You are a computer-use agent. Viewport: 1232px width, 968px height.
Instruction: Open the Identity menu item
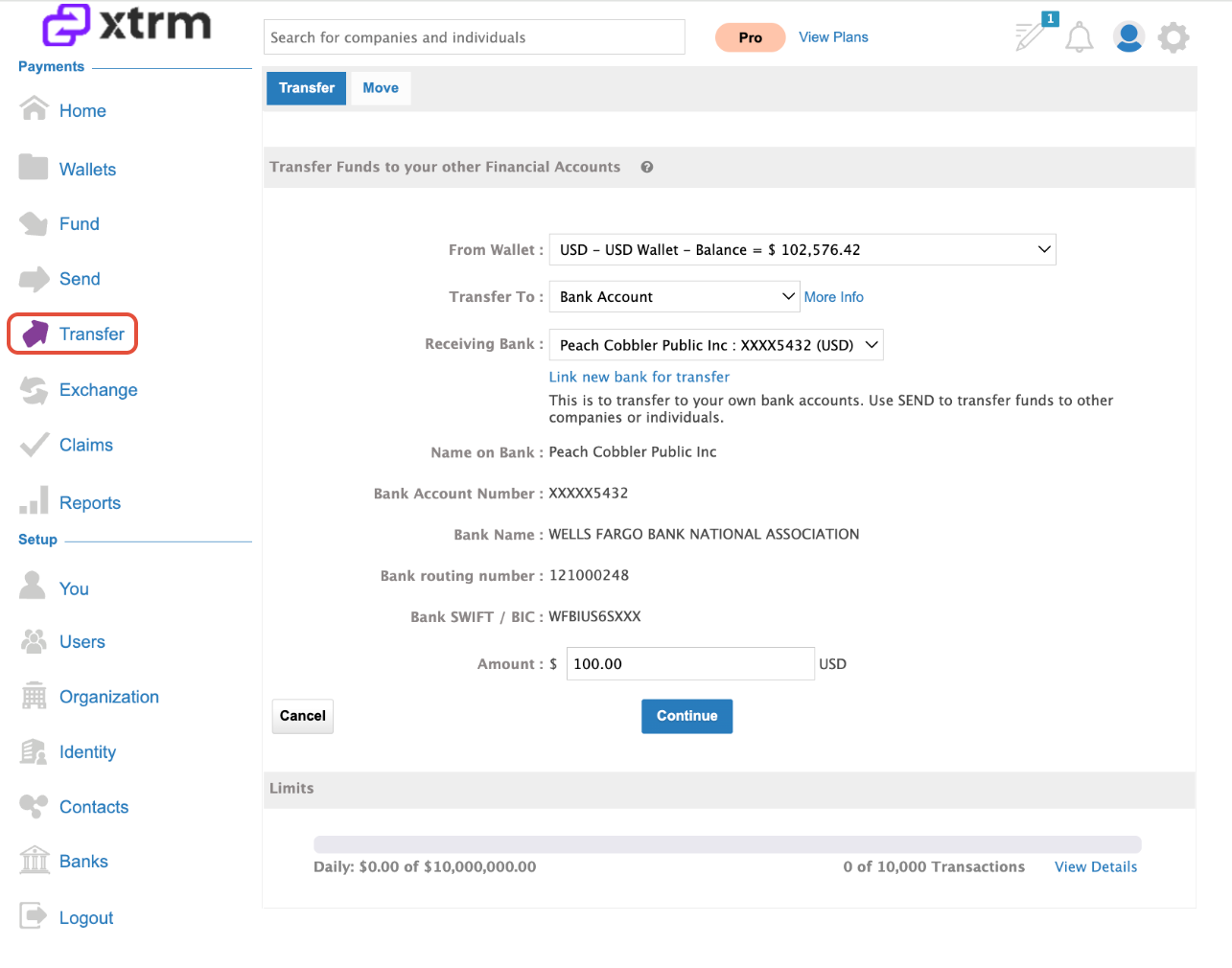coord(87,752)
